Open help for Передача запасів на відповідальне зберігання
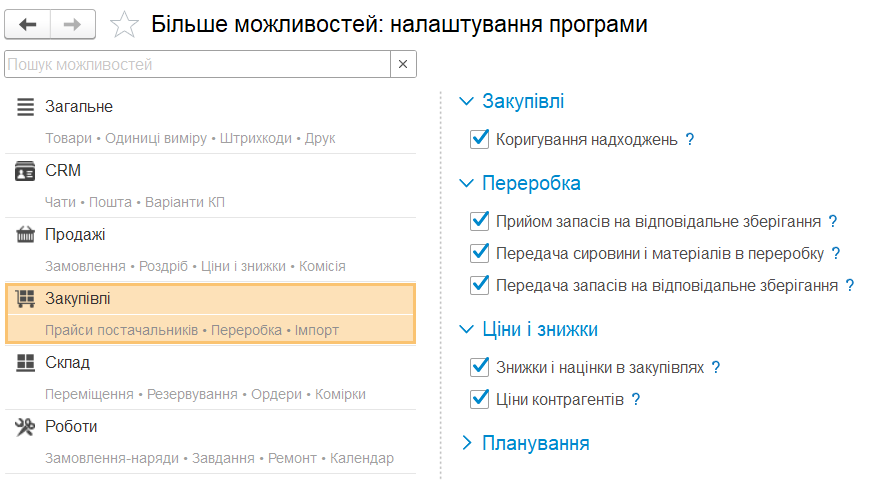This screenshot has height=481, width=871. pos(850,285)
